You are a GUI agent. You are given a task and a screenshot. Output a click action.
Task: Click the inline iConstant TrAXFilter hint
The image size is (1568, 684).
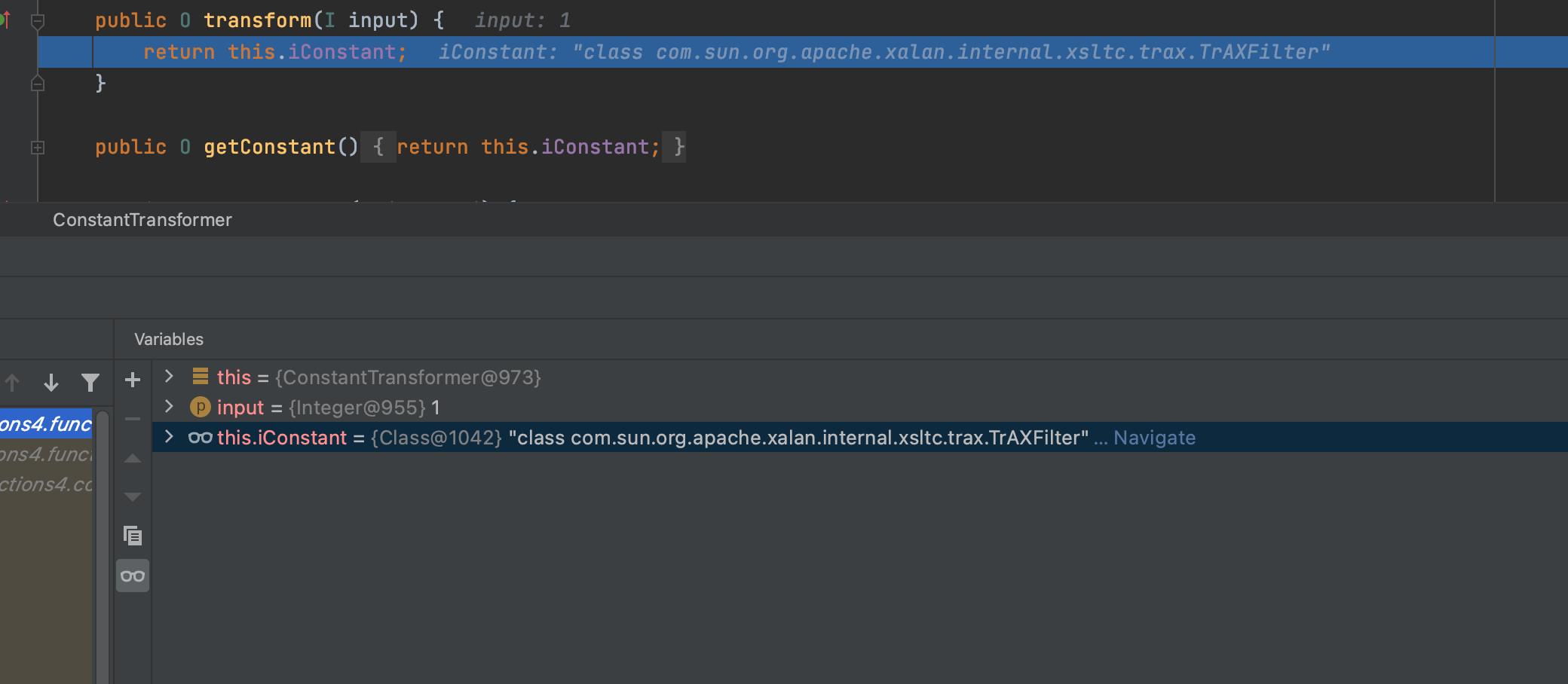pos(884,52)
